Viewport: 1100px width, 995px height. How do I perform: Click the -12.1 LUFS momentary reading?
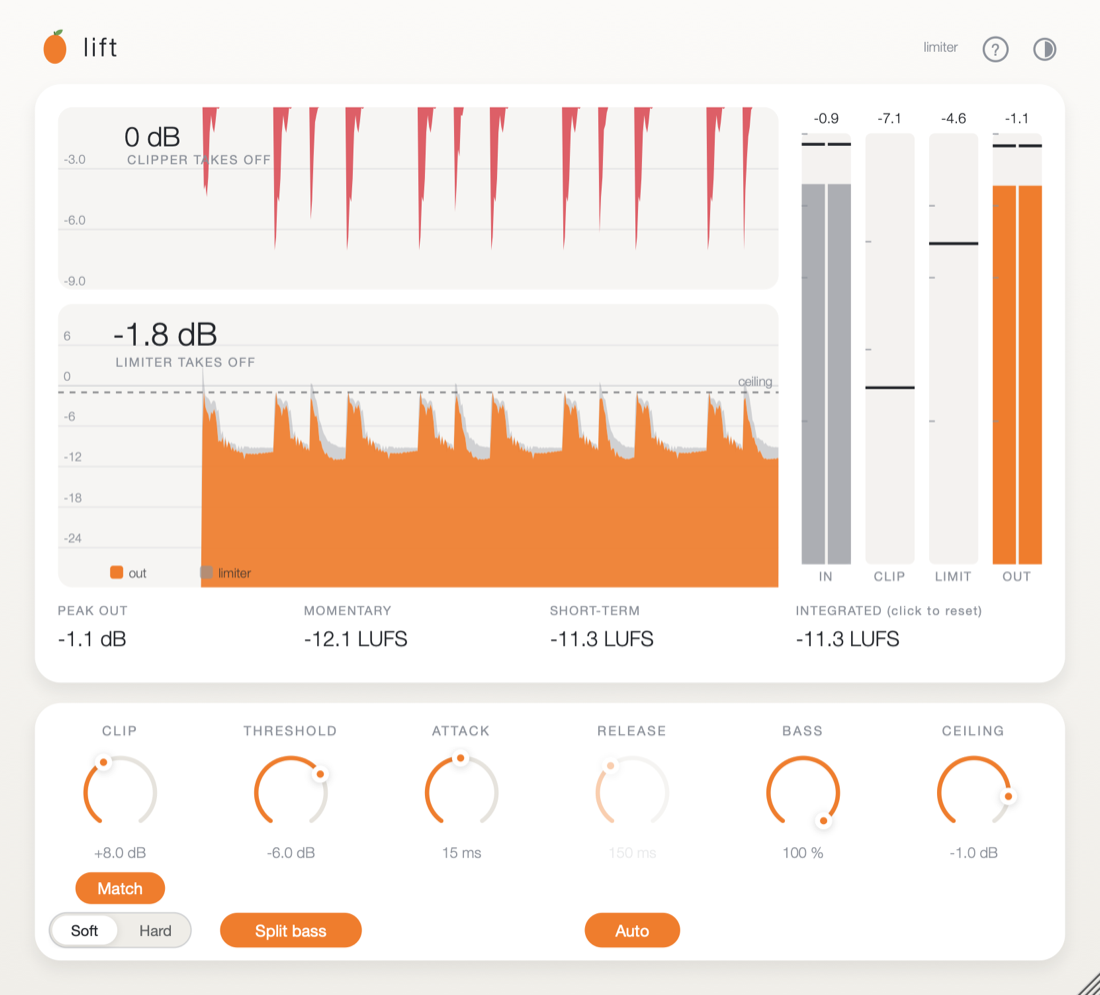point(355,639)
